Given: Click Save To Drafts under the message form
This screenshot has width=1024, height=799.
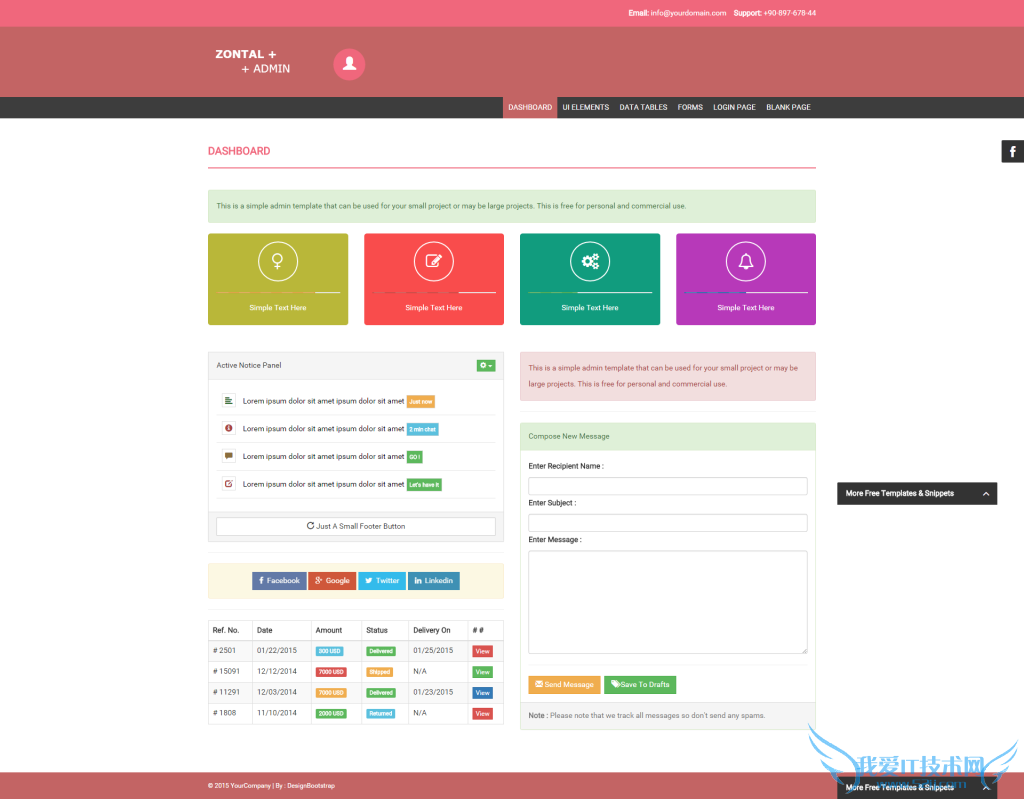Looking at the screenshot, I should tap(640, 684).
